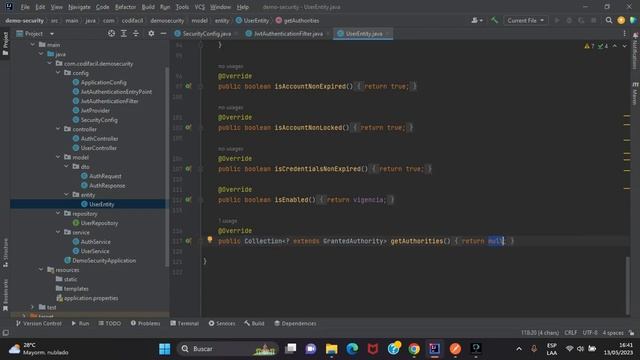Open the Current File run configuration dropdown
This screenshot has height=360, width=640.
[x=526, y=20]
